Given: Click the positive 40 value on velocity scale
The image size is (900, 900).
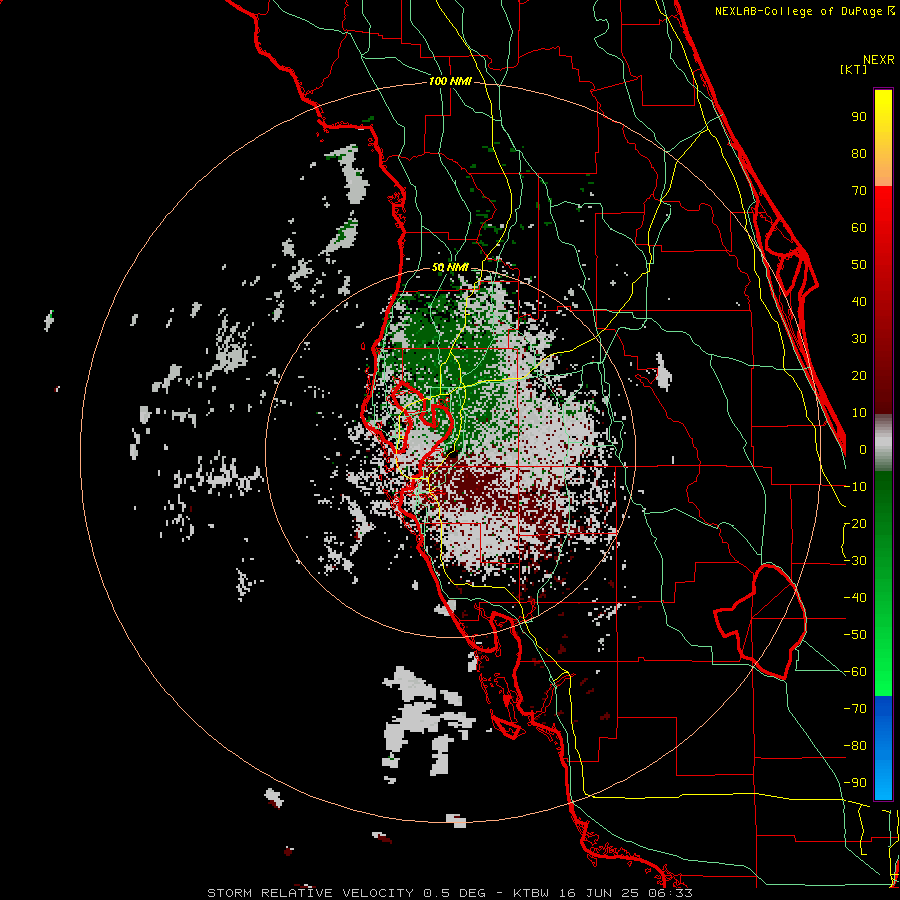Looking at the screenshot, I should point(859,301).
